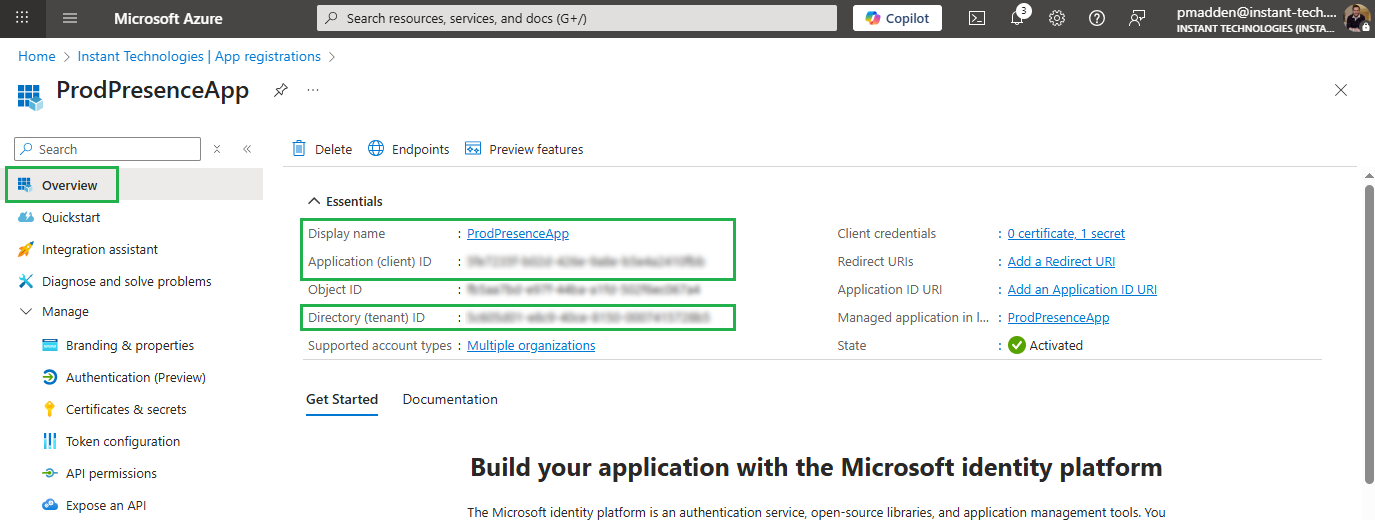This screenshot has height=520, width=1375.
Task: Click the Preview features icon
Action: coord(473,148)
